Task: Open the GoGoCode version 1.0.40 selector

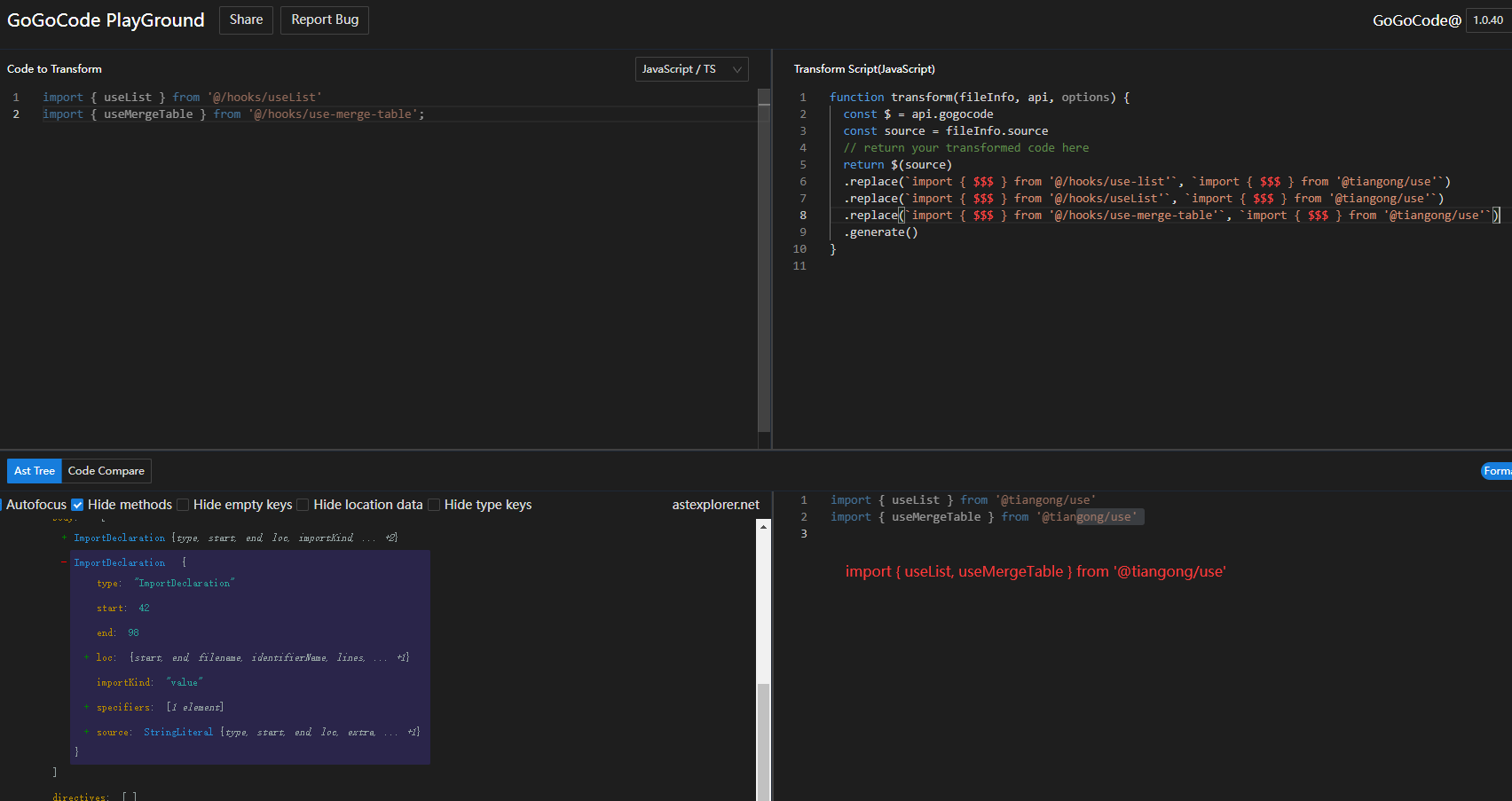Action: point(1488,20)
